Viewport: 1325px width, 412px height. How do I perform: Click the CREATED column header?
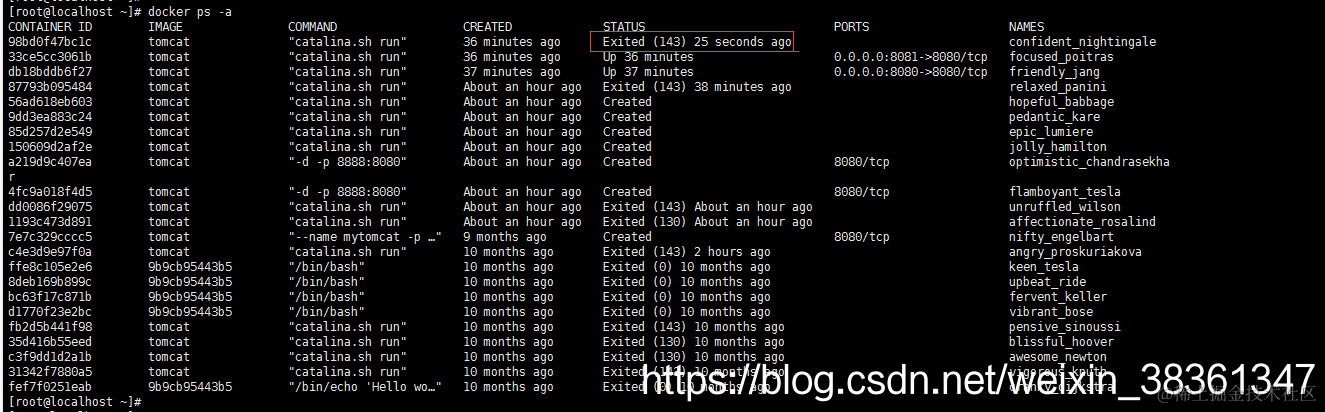487,27
